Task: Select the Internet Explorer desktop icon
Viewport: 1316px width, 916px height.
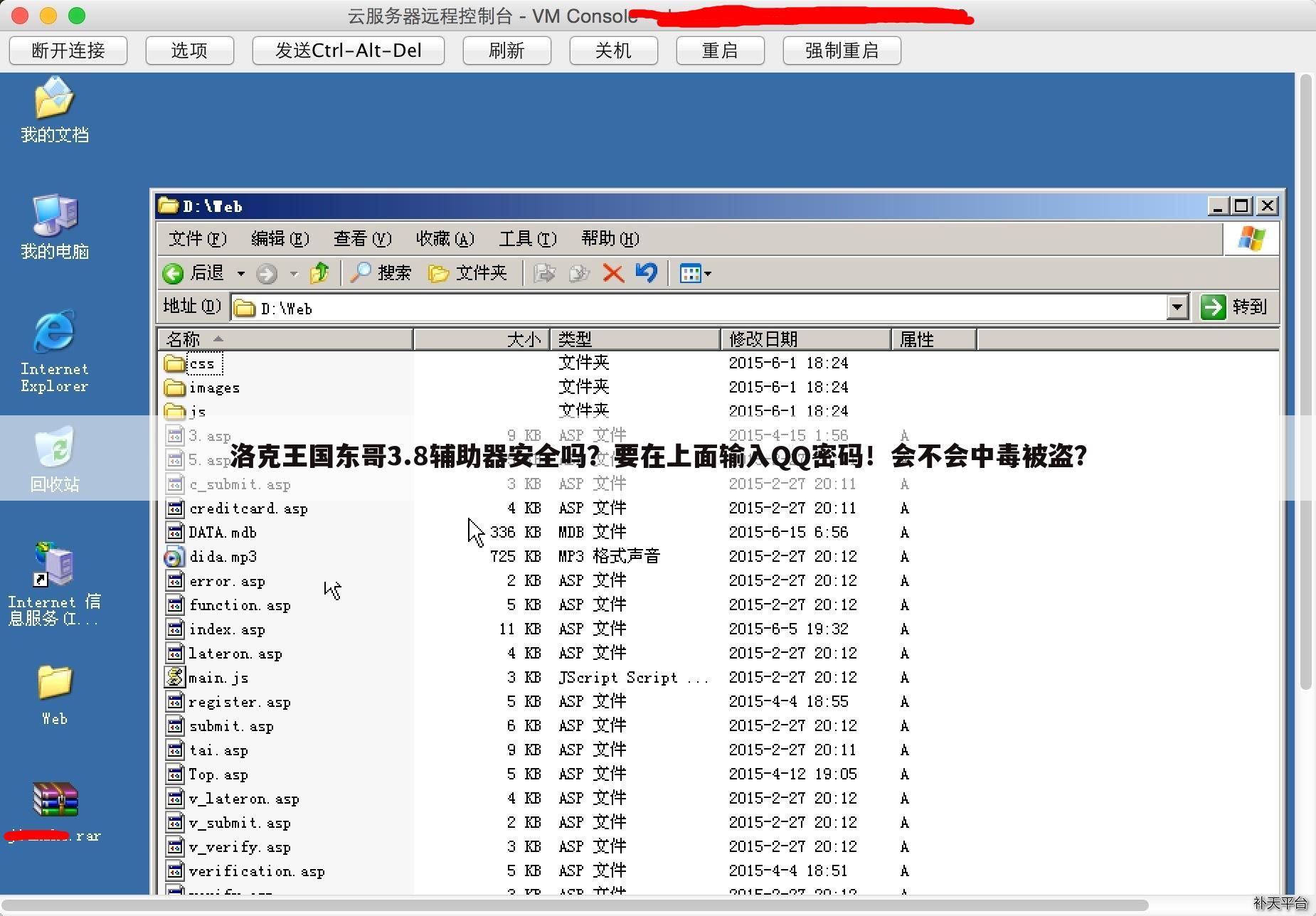Action: point(54,351)
